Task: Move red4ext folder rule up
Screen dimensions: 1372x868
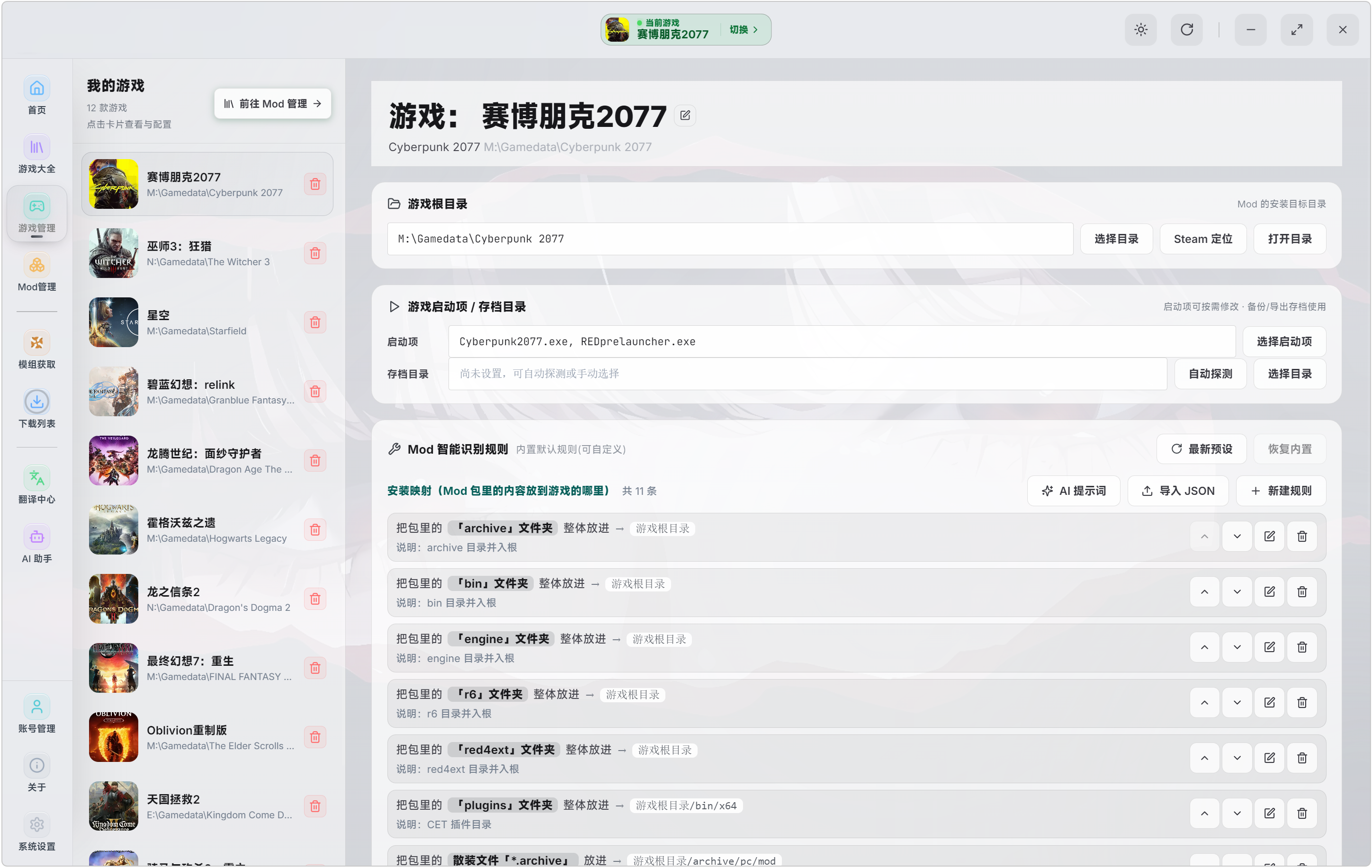Action: [x=1205, y=758]
